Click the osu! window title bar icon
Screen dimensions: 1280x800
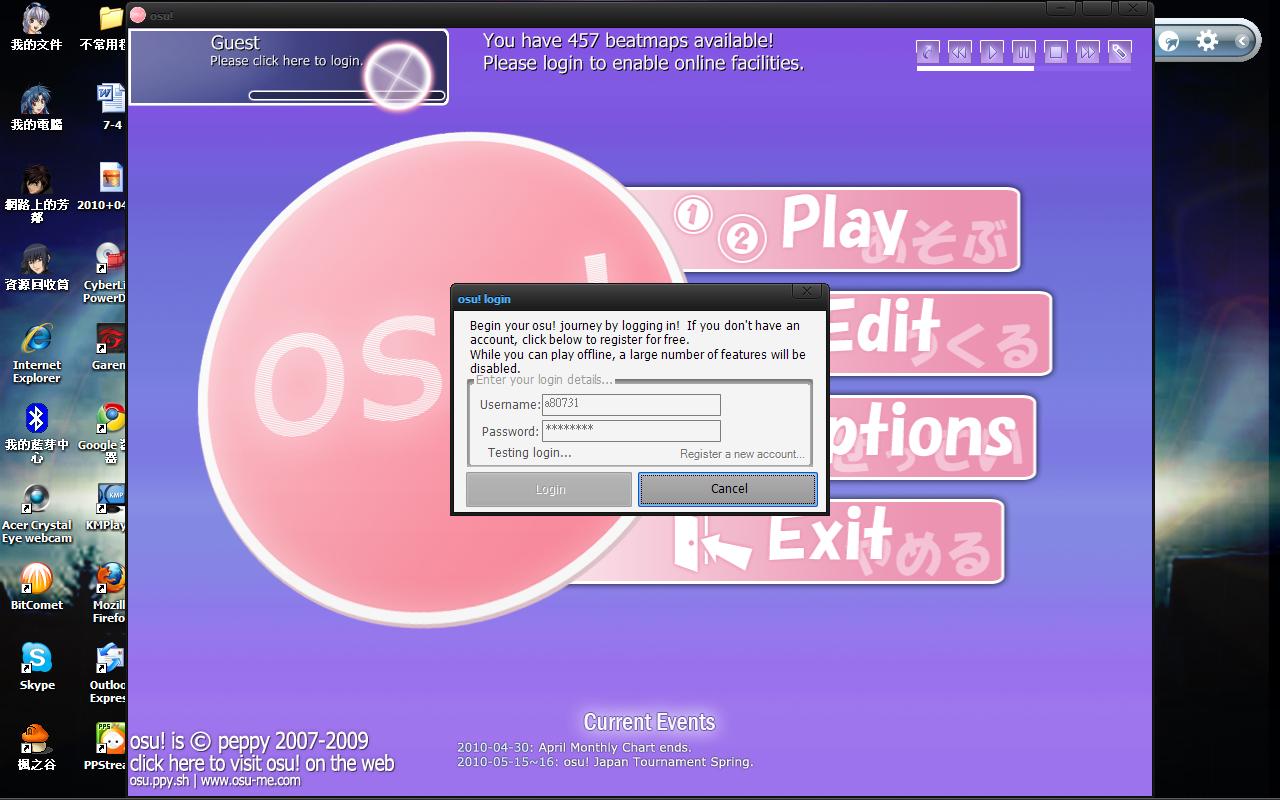pyautogui.click(x=138, y=15)
